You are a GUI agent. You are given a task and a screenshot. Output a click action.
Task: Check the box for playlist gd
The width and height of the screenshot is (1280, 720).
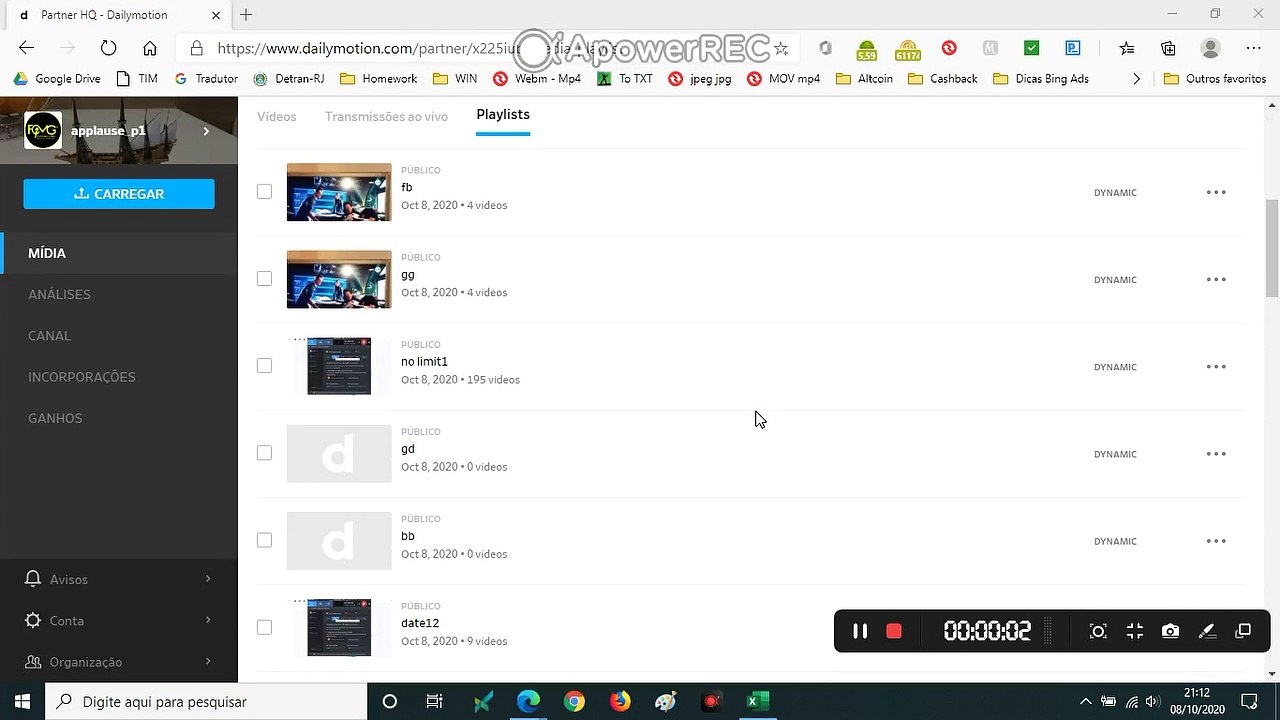(x=264, y=453)
